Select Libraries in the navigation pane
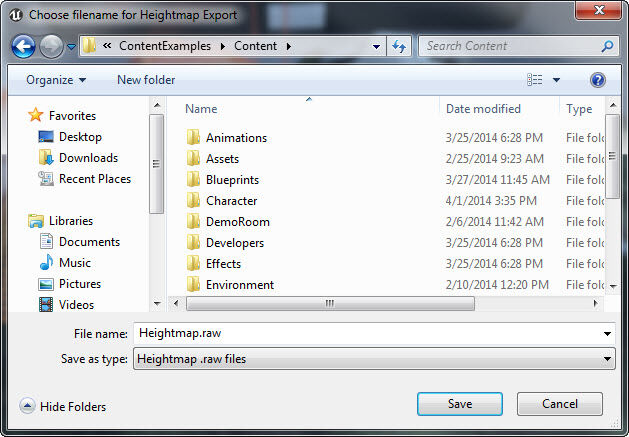 coord(71,221)
